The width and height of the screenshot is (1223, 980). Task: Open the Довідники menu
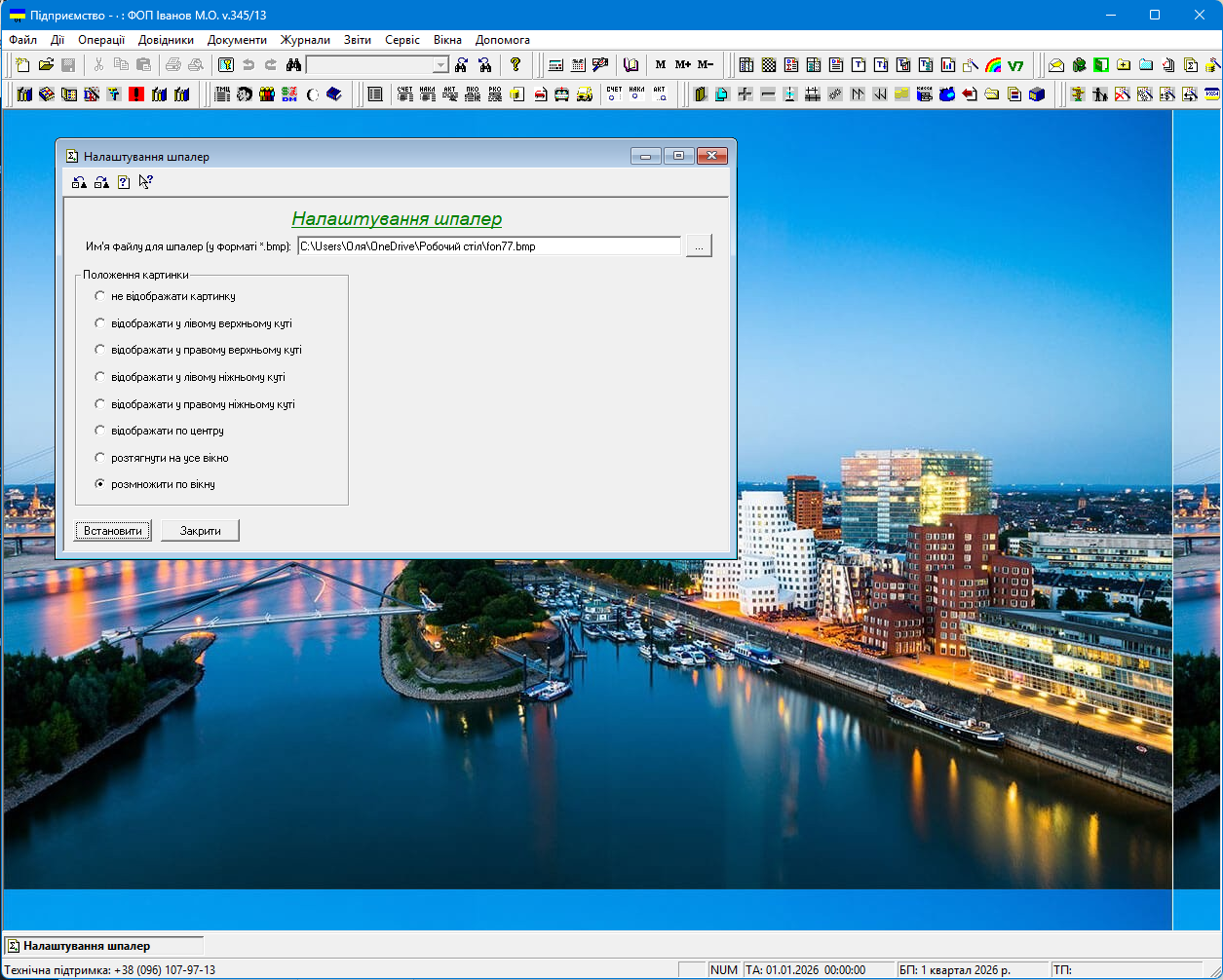pos(166,40)
